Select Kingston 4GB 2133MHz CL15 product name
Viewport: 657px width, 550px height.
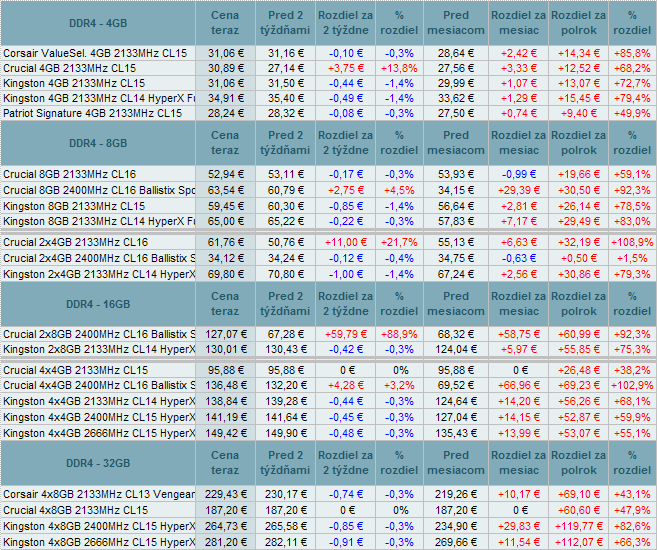[74, 83]
